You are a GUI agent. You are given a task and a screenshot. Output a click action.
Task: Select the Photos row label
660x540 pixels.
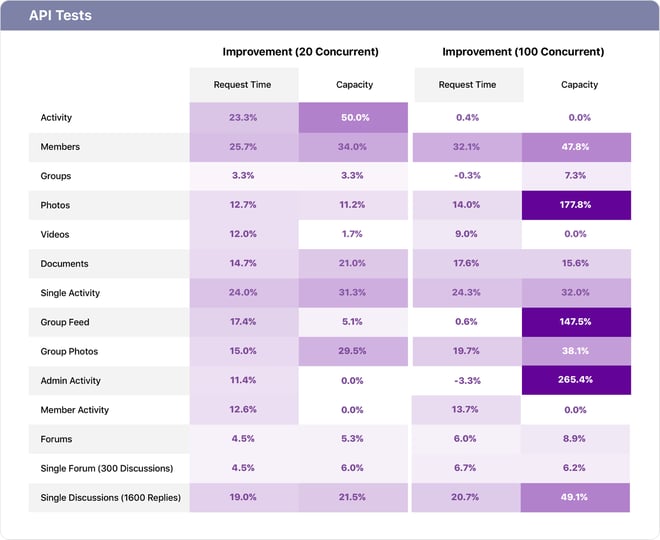point(56,205)
